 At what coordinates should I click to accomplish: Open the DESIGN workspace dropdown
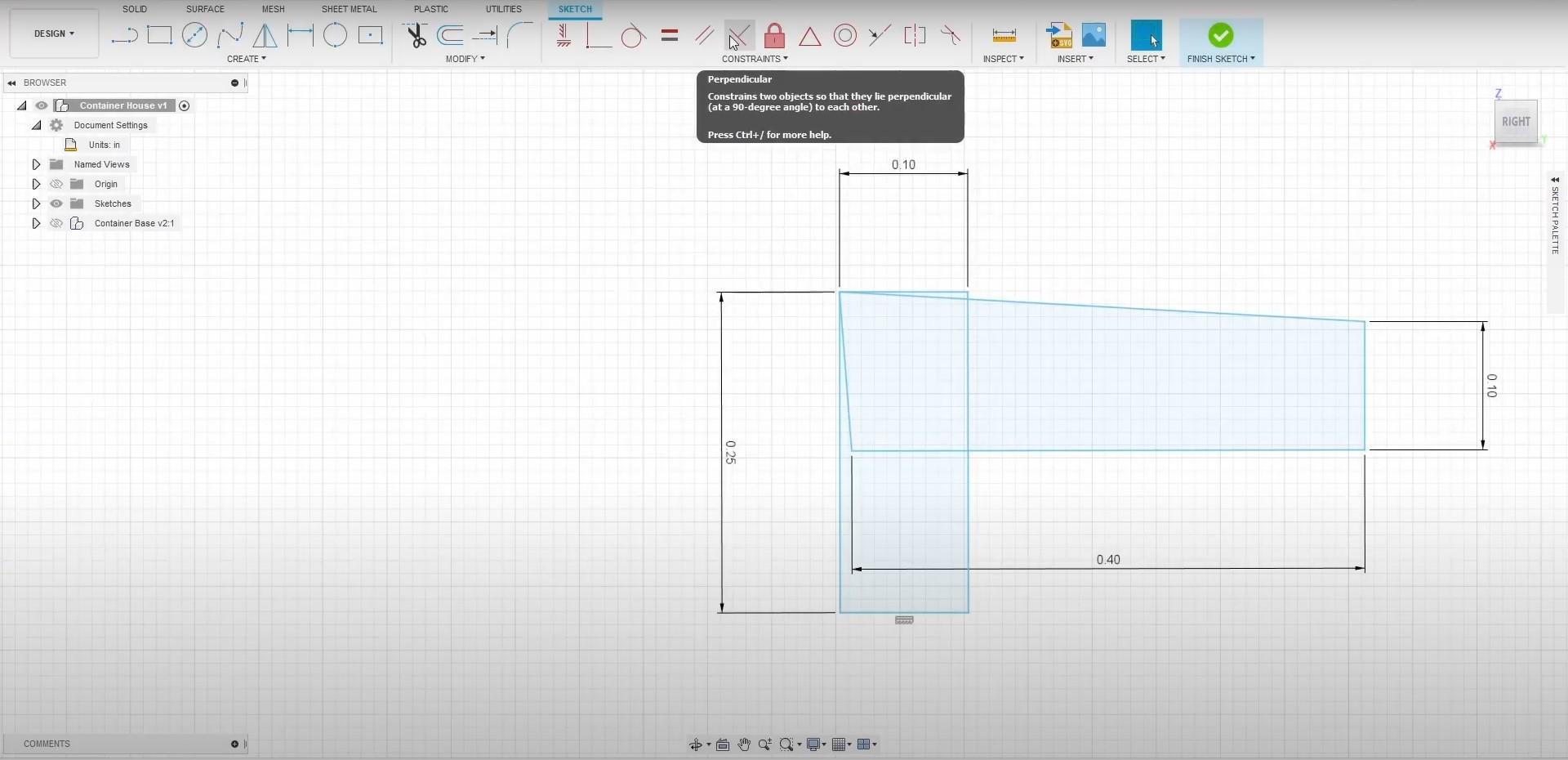point(54,34)
